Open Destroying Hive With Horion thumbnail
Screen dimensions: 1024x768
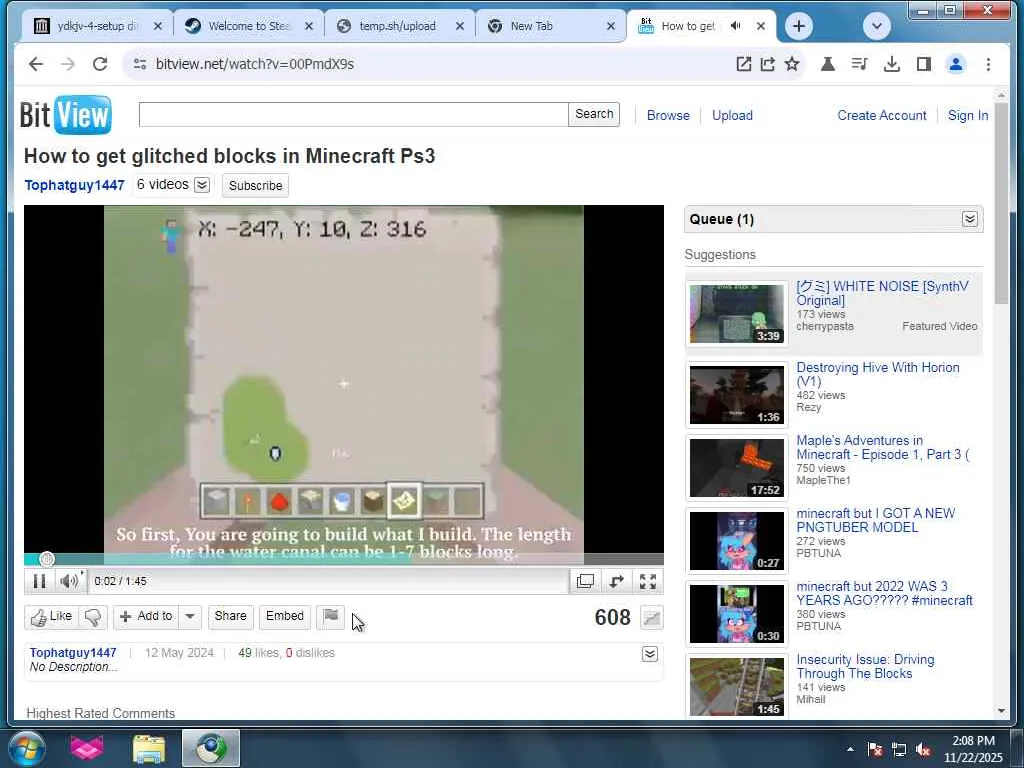[737, 395]
